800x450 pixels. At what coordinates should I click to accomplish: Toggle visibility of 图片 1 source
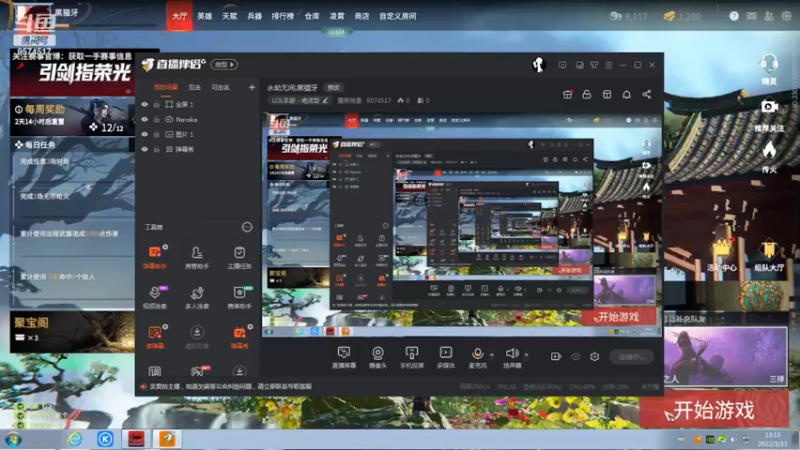click(144, 134)
